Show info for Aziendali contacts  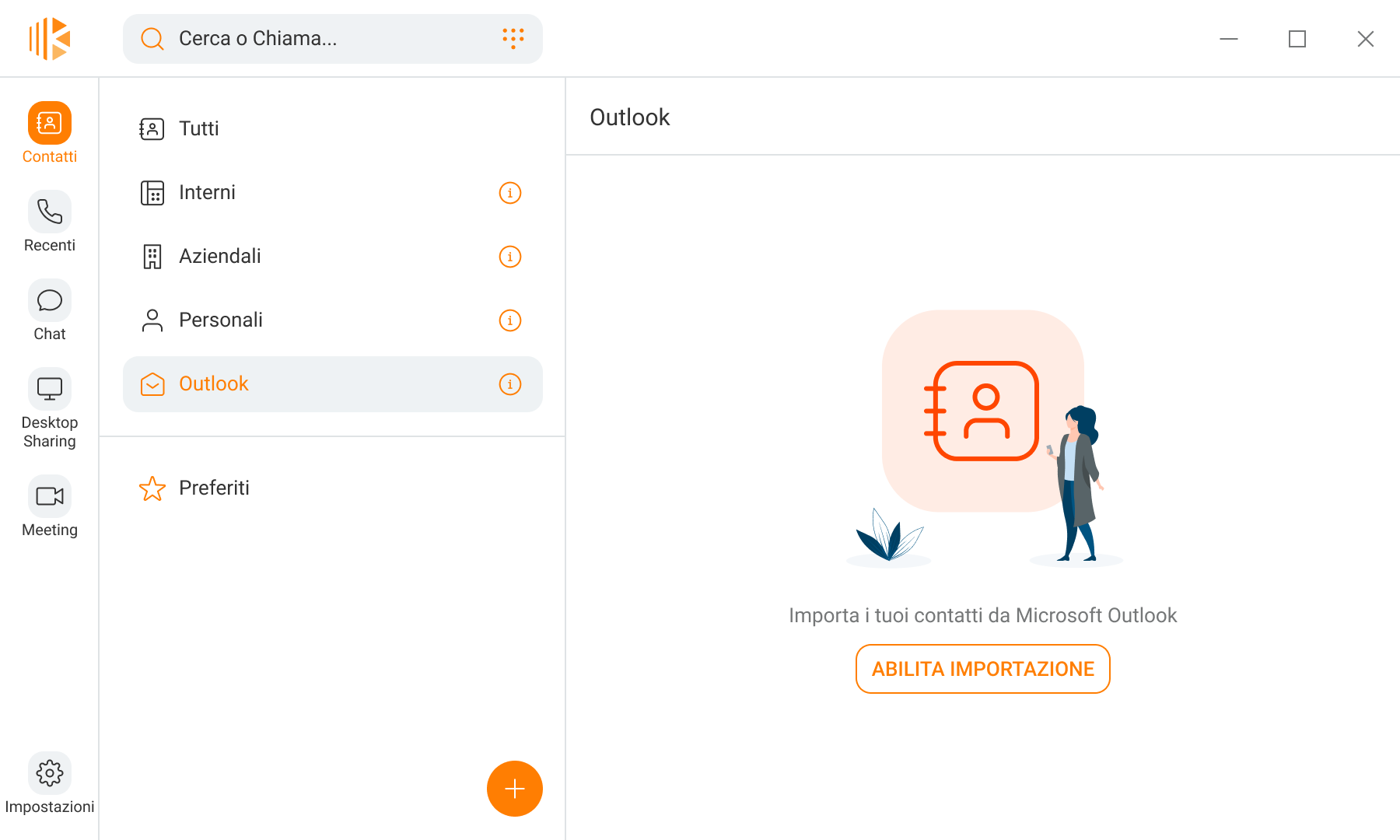[x=510, y=257]
